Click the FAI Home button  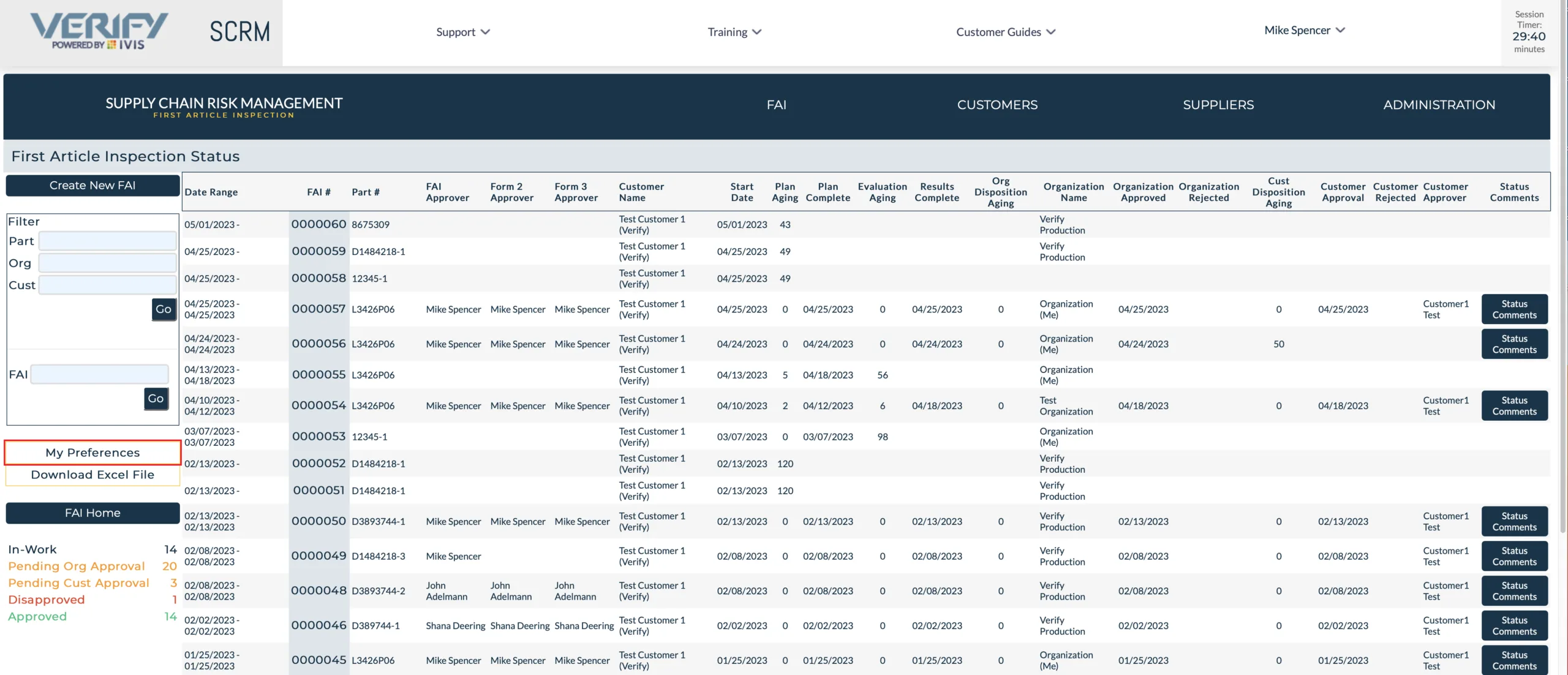pos(92,513)
